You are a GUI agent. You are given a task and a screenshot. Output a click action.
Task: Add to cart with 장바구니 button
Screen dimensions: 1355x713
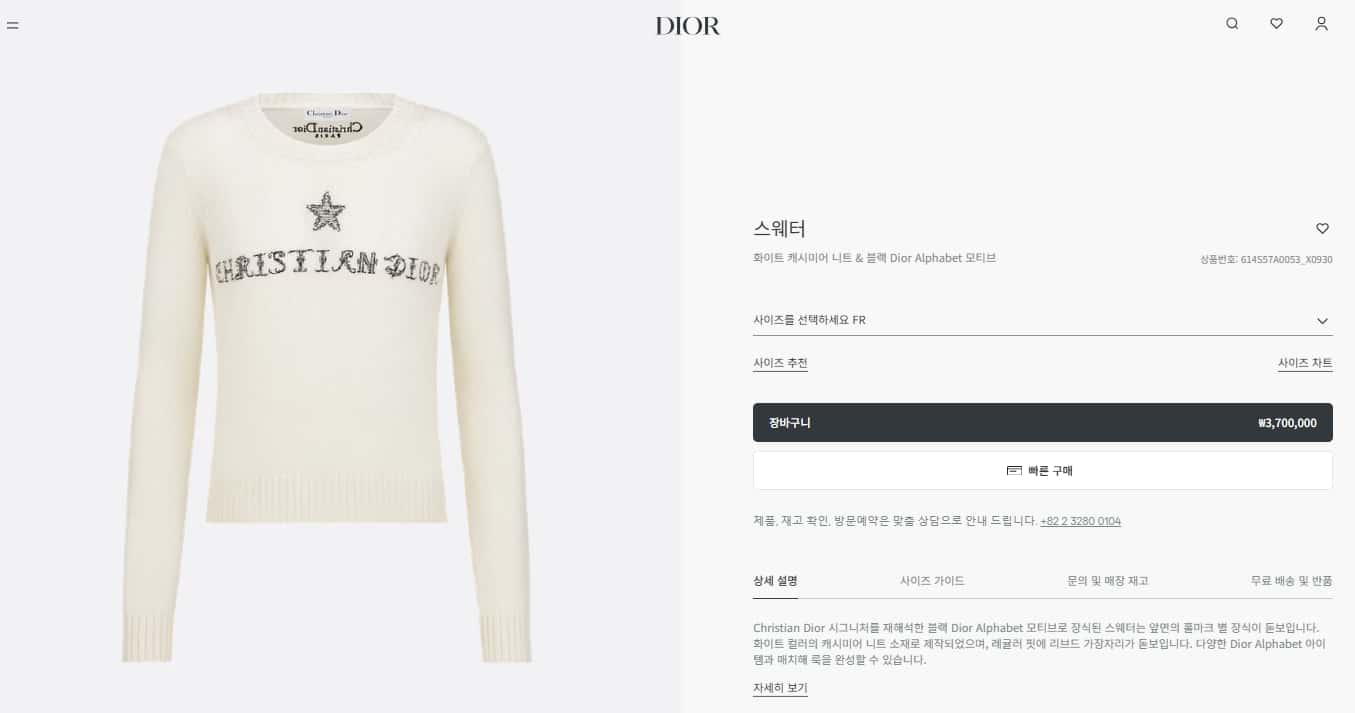click(x=1042, y=422)
